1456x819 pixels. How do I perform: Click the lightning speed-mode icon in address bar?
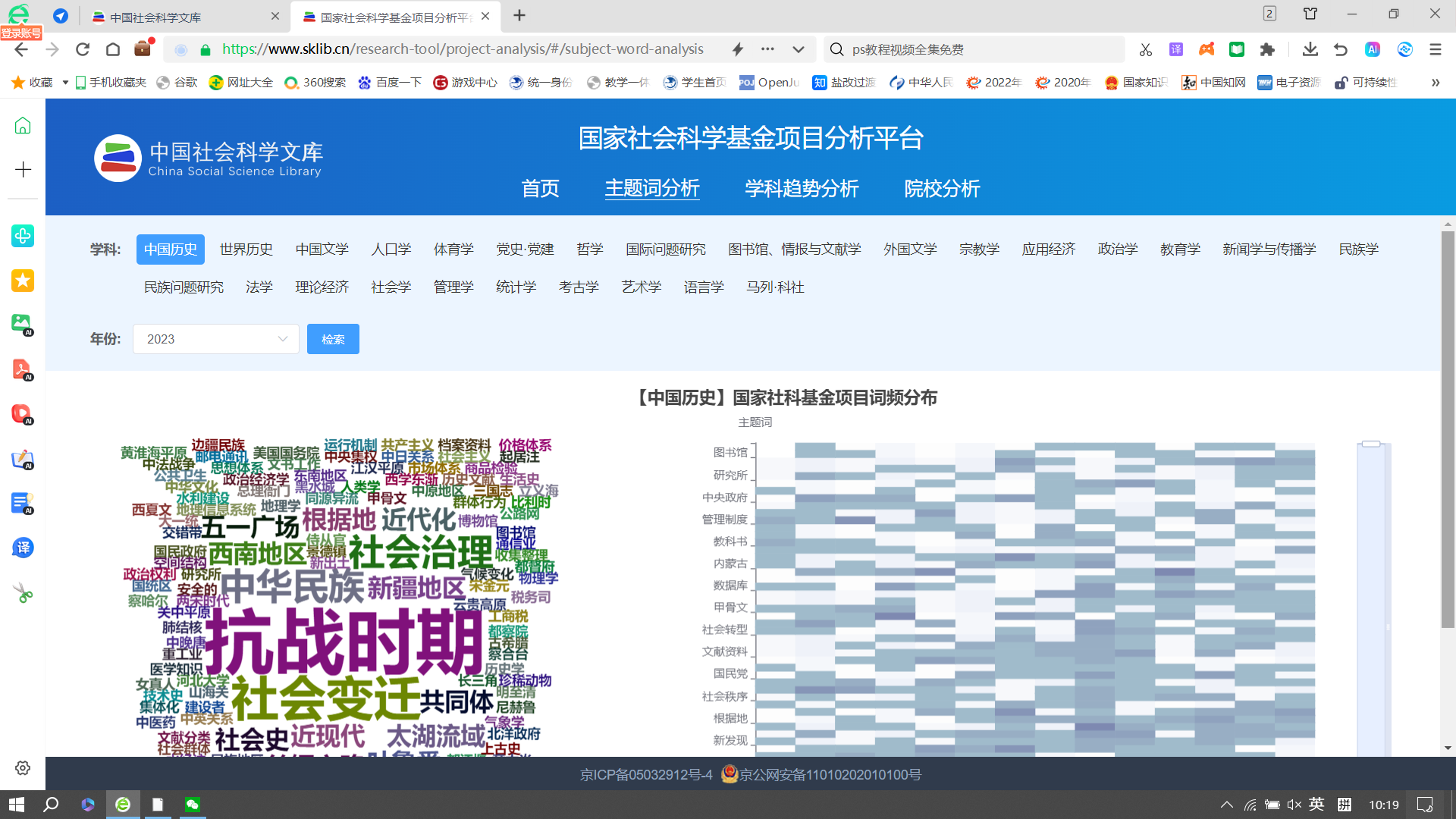(x=737, y=49)
